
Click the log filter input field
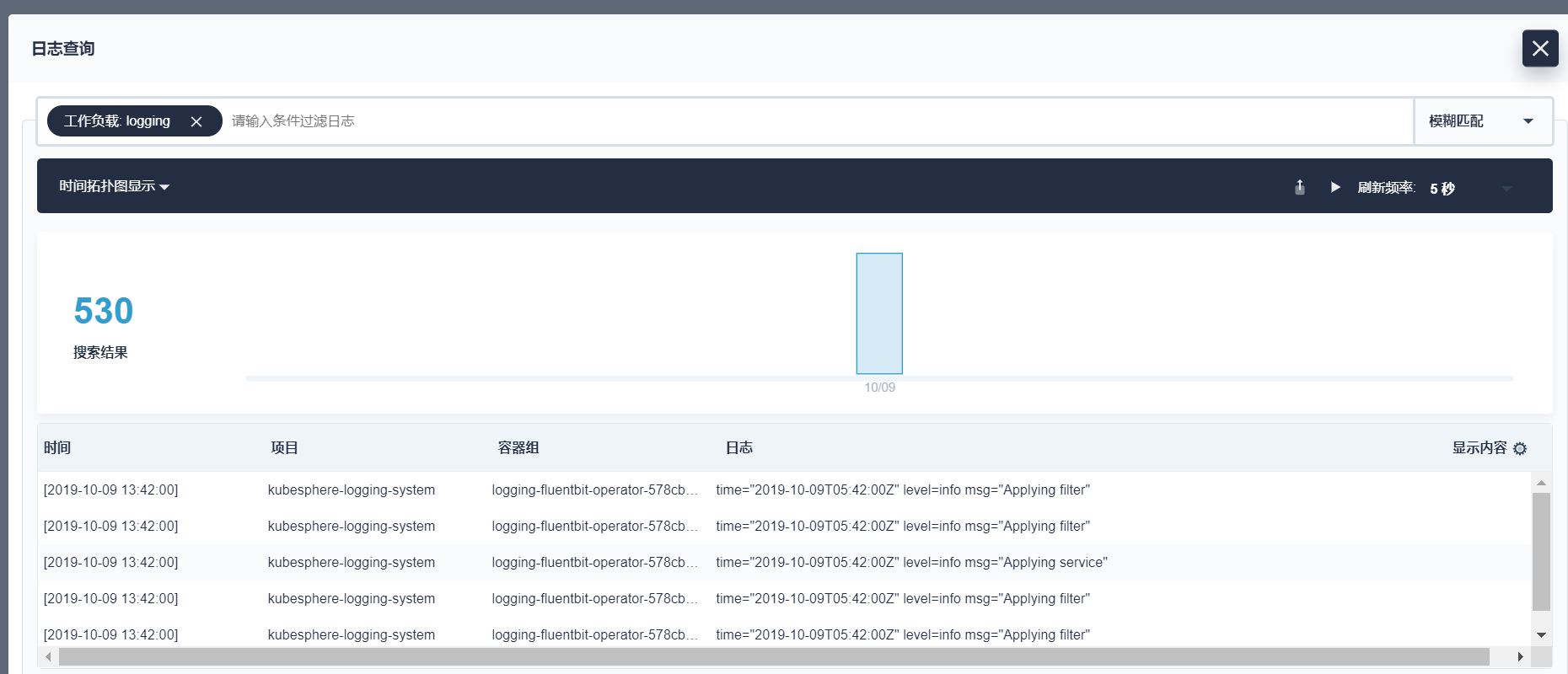(818, 121)
